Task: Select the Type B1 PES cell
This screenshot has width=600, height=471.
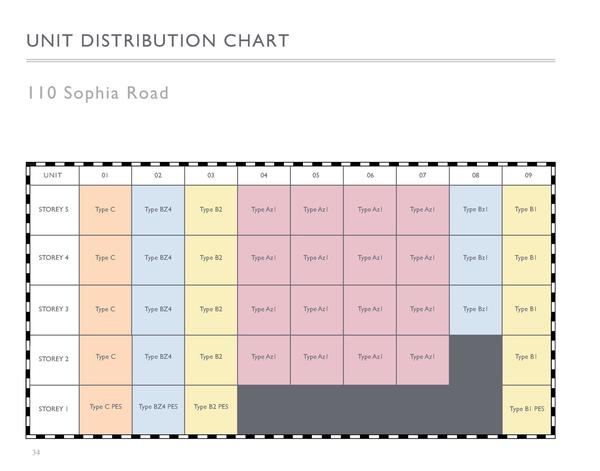Action: (x=527, y=408)
